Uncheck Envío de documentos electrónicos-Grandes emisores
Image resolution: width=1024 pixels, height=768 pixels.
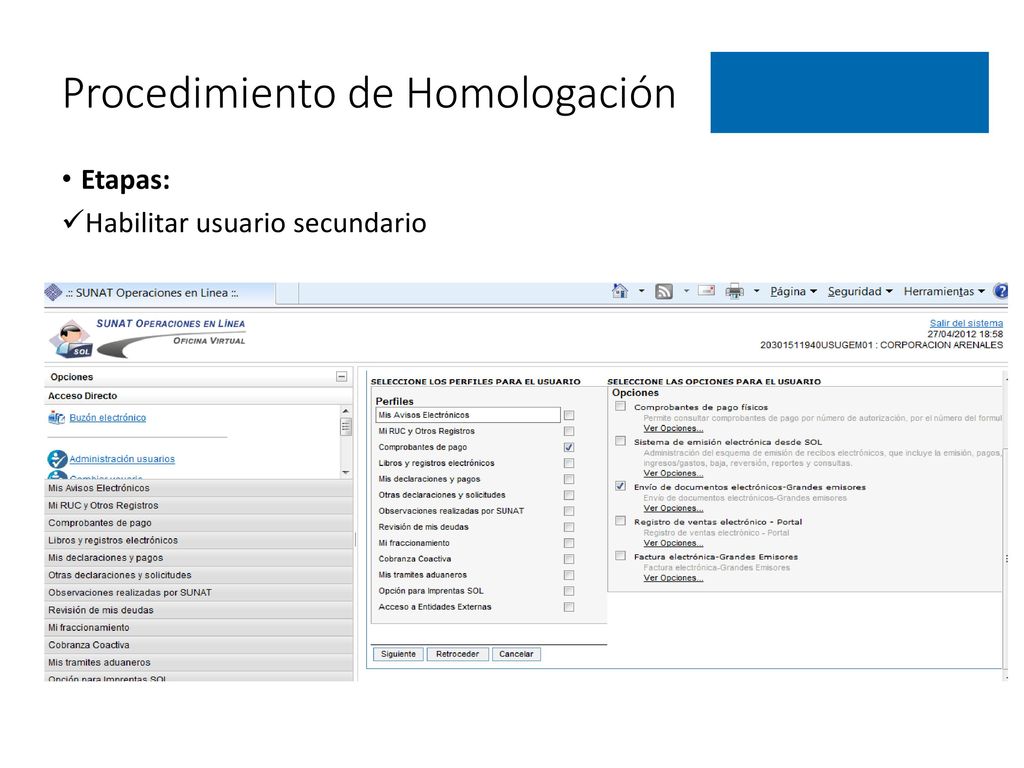click(x=620, y=487)
